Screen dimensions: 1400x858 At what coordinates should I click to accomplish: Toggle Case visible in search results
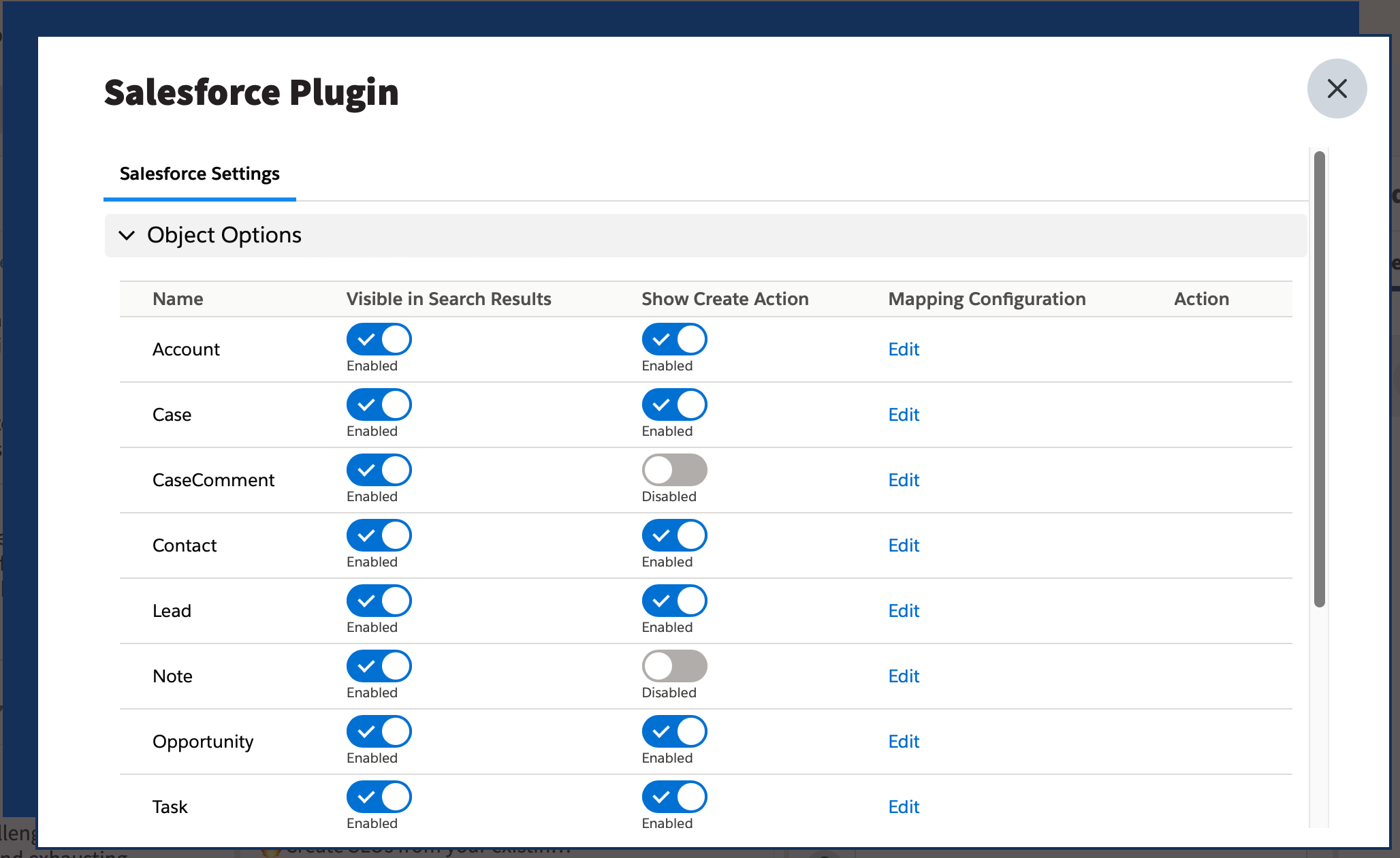(379, 404)
